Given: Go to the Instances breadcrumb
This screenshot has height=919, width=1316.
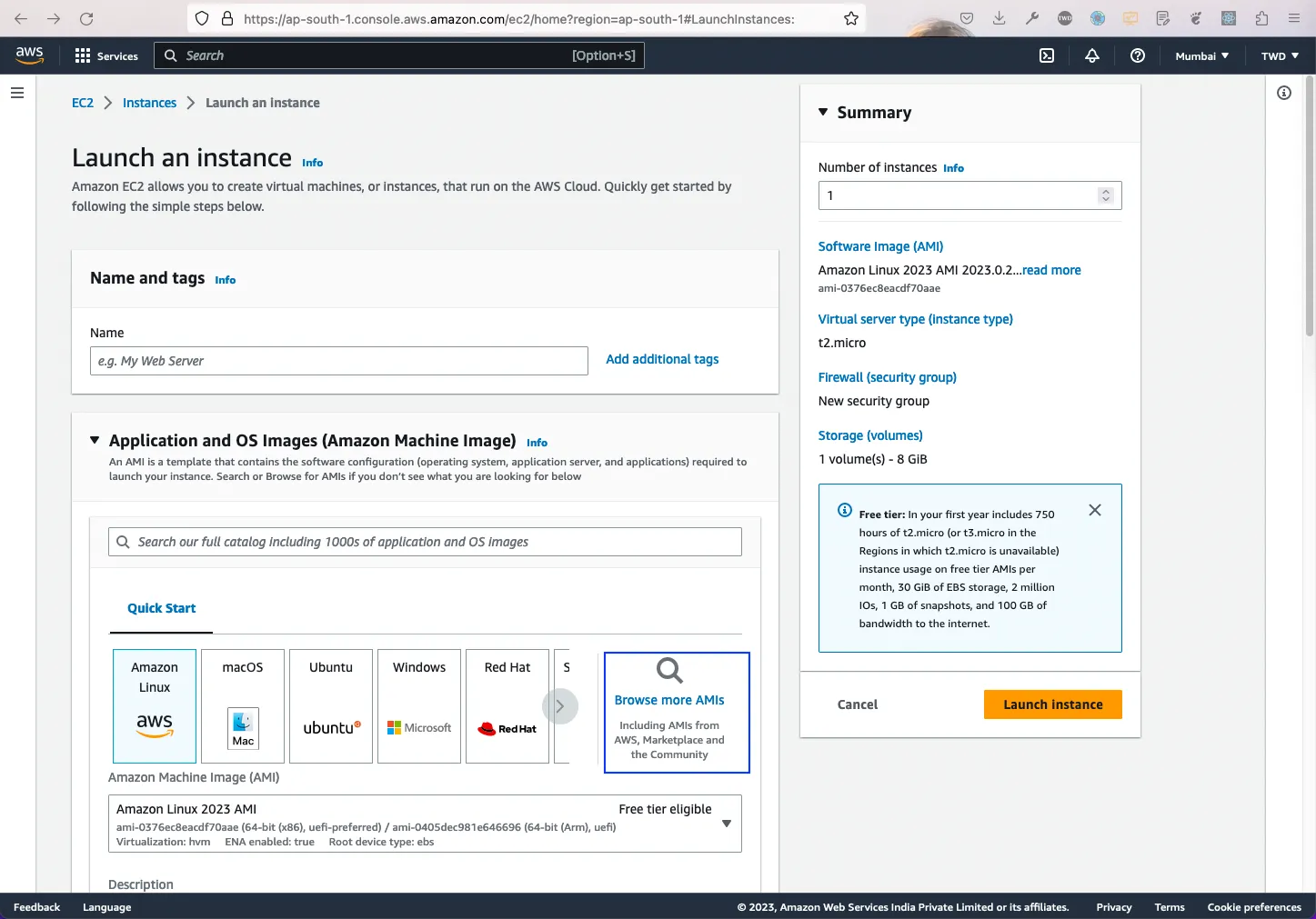Looking at the screenshot, I should [x=149, y=103].
